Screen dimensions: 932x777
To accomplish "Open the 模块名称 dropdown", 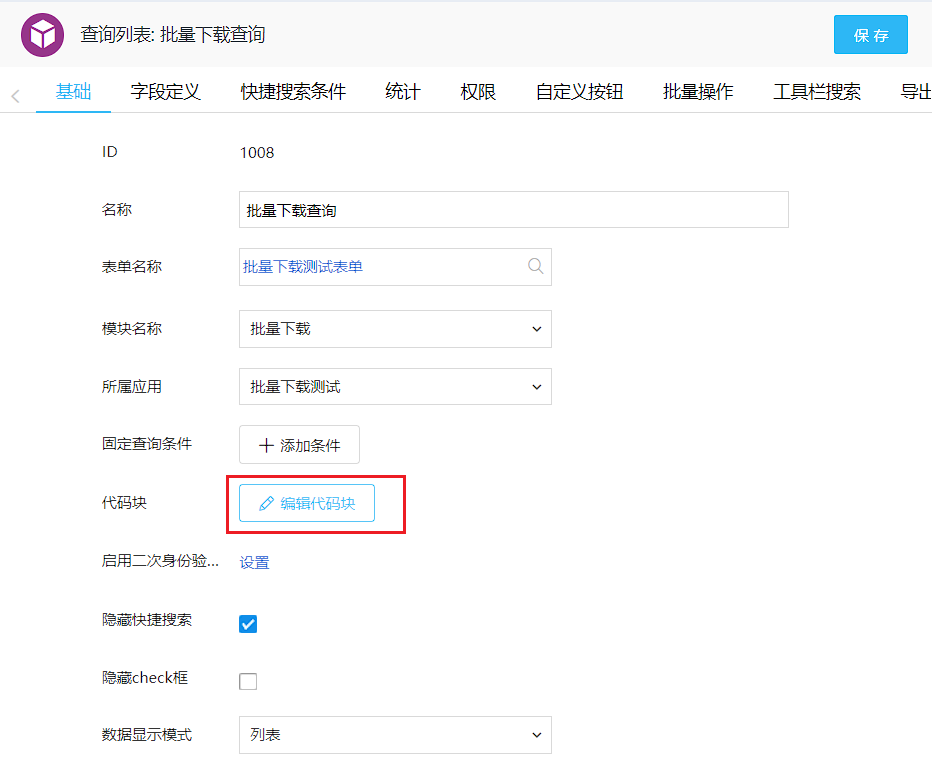I will (x=395, y=329).
